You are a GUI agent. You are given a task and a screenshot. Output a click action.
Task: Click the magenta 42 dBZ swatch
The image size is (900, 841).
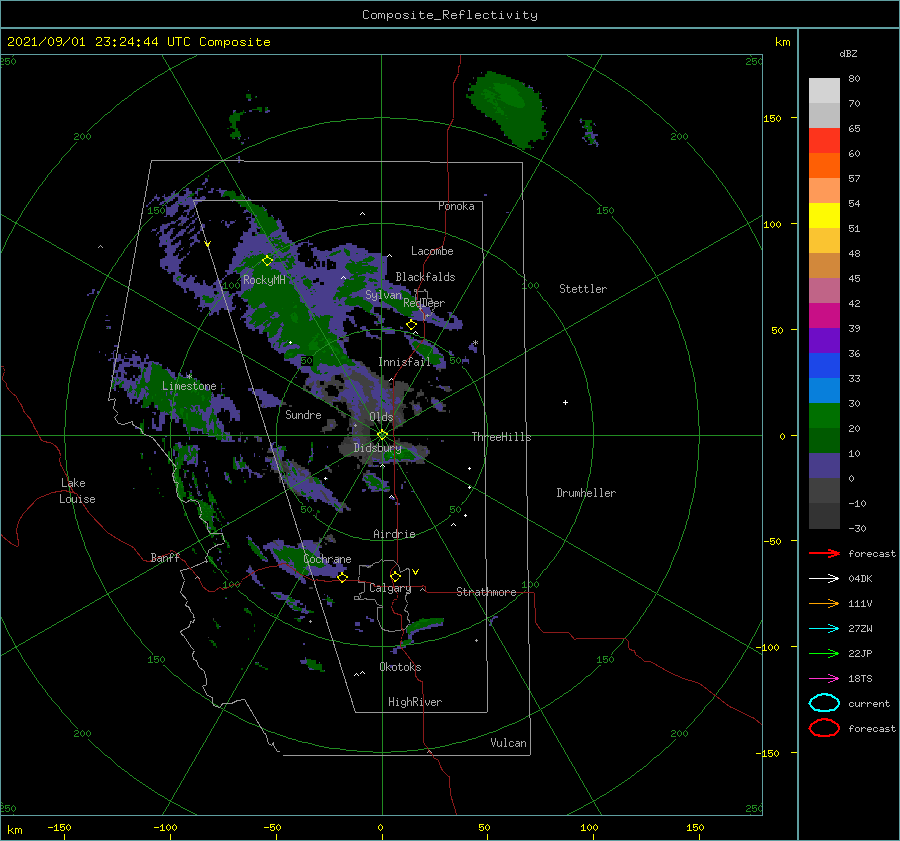824,316
